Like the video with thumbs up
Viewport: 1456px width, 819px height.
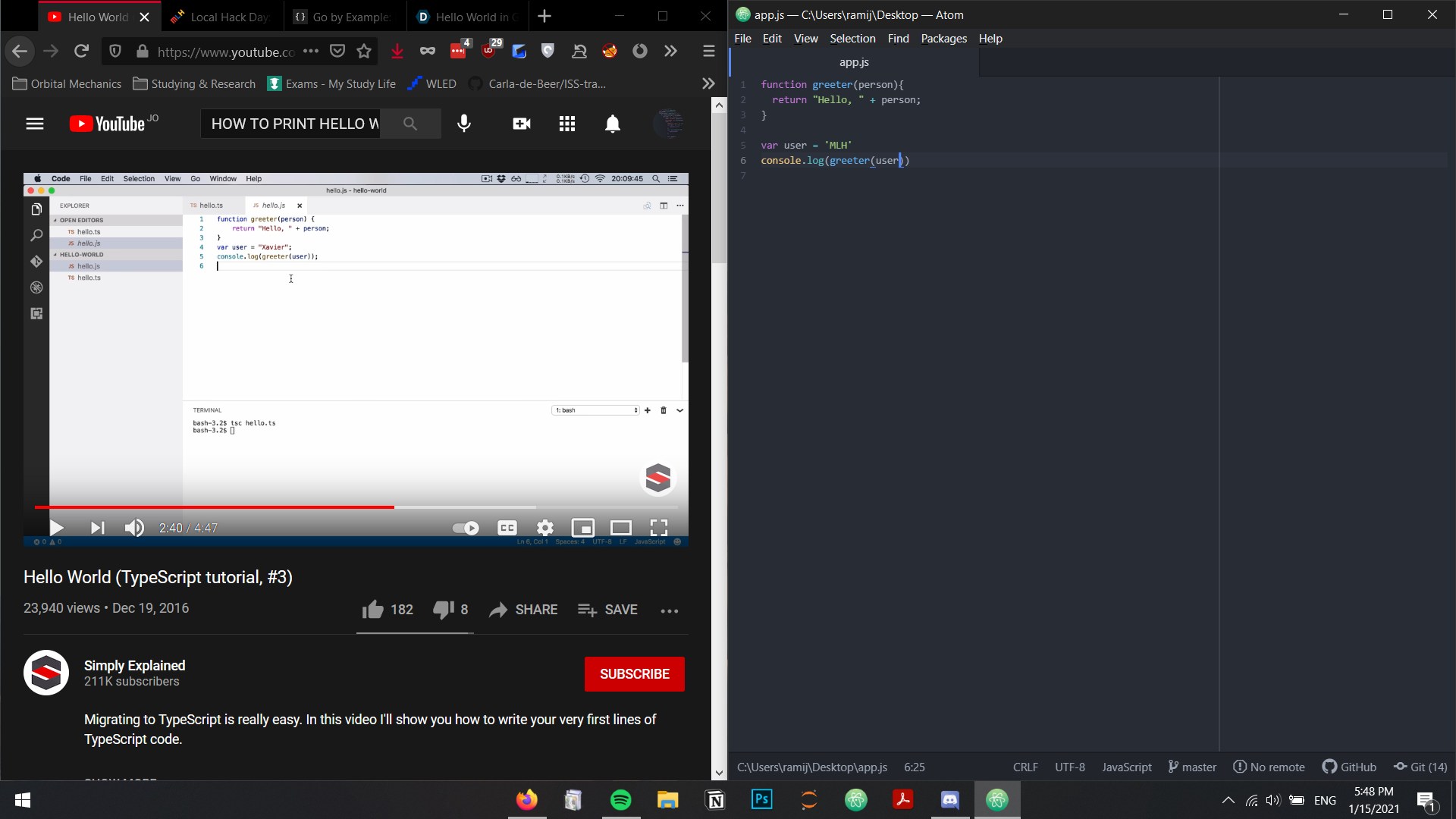pyautogui.click(x=373, y=610)
